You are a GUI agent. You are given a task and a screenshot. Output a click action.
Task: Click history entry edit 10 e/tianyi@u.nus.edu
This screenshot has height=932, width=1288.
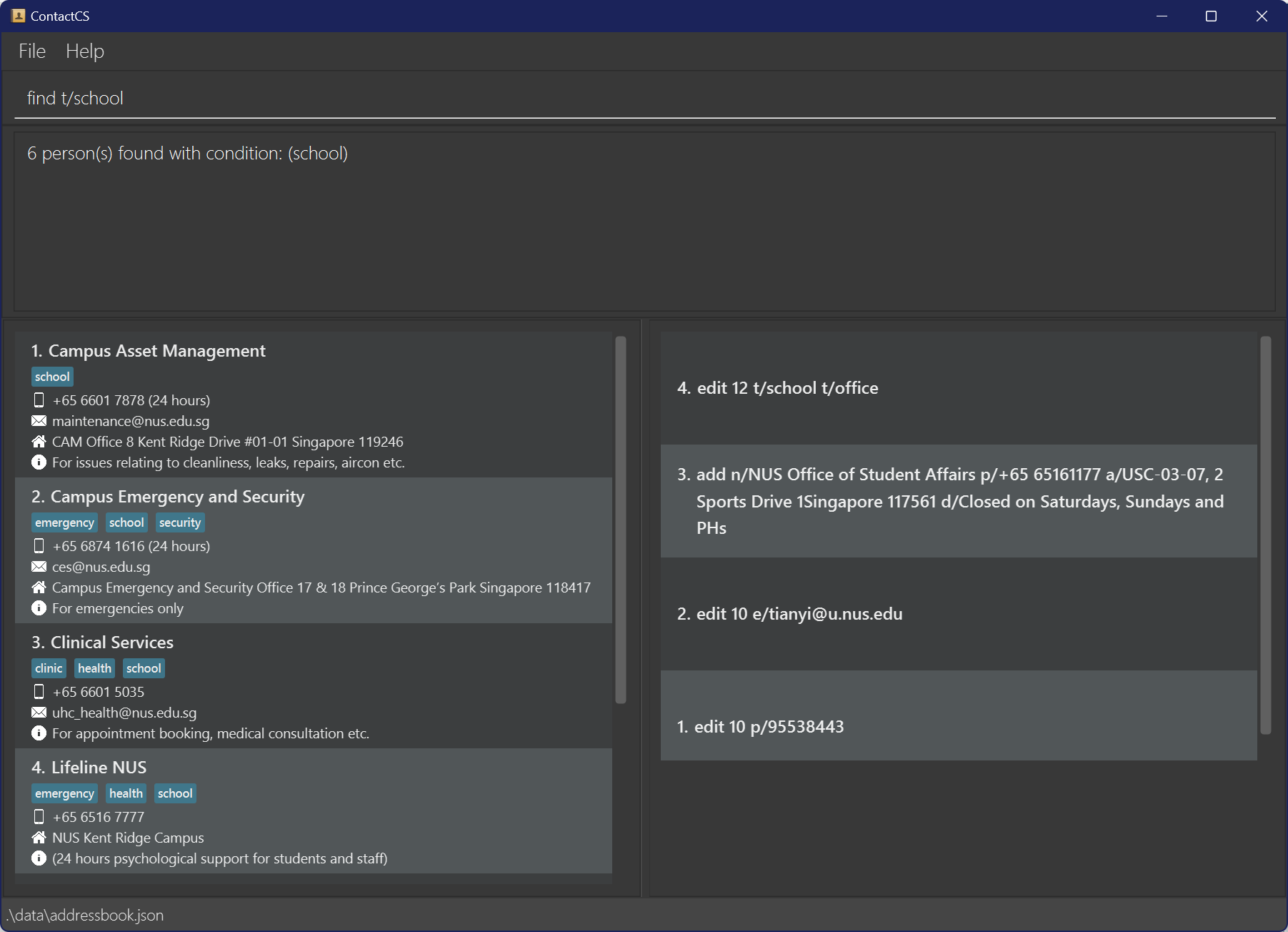pos(959,614)
